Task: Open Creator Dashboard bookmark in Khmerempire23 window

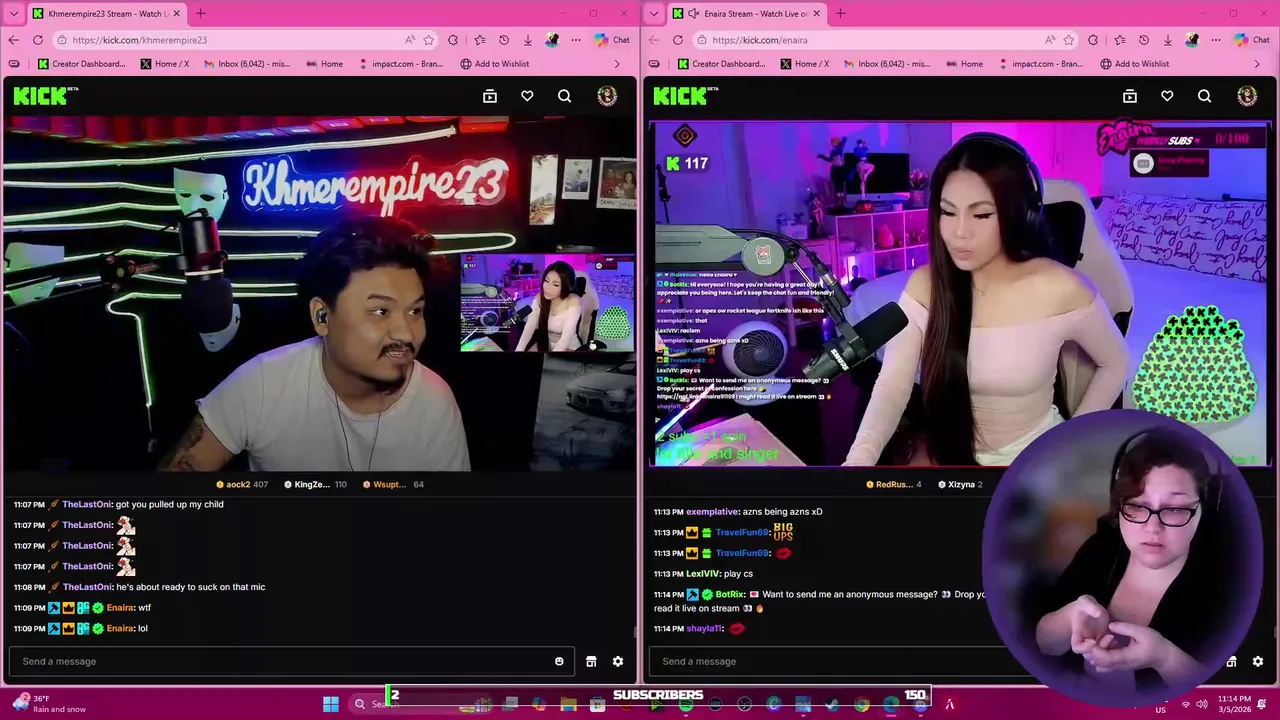Action: [x=82, y=64]
